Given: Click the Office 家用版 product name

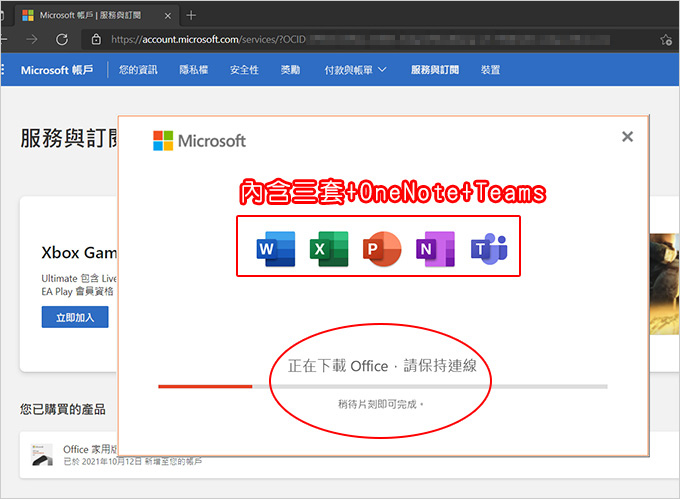Looking at the screenshot, I should point(90,449).
